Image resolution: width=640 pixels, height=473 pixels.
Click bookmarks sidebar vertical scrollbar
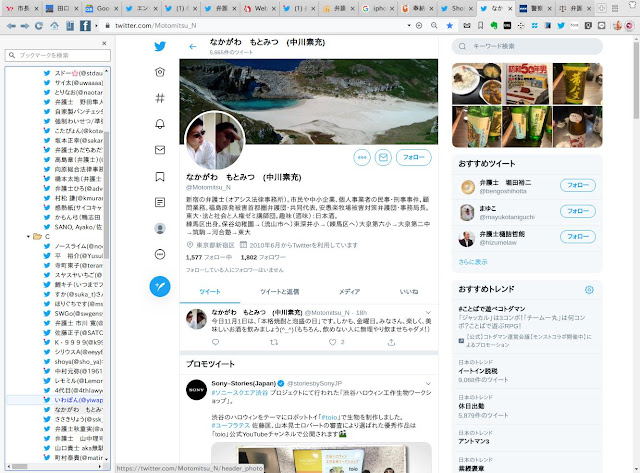pos(107,196)
